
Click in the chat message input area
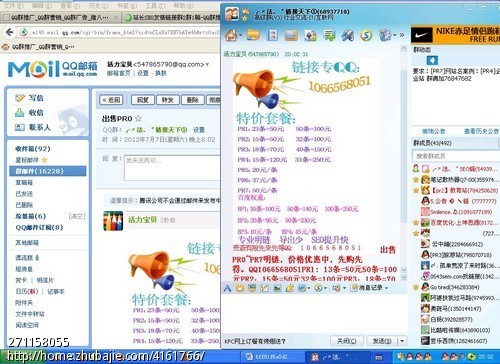click(313, 313)
